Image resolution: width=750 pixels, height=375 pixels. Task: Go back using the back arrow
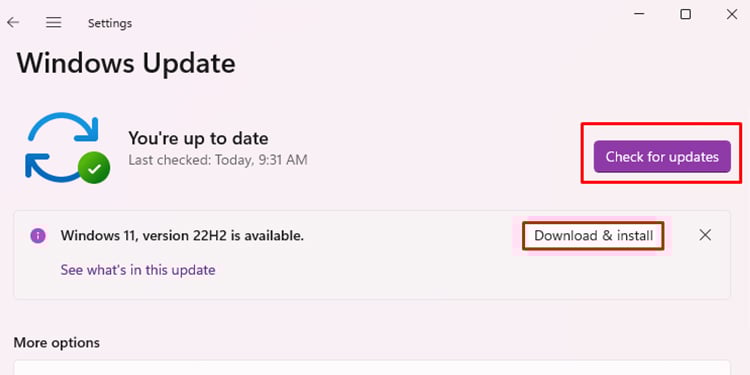(13, 22)
